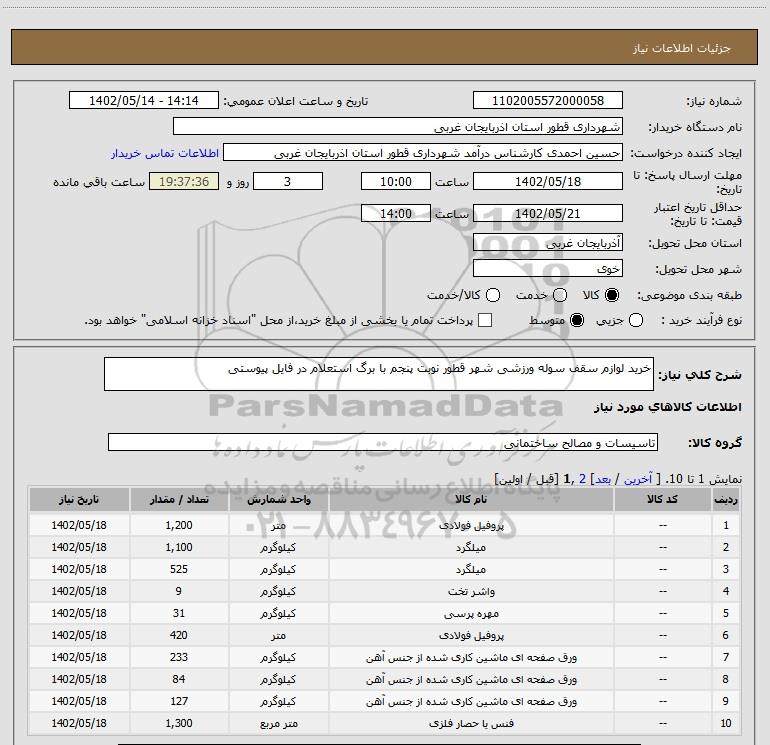Toggle the اسناد خزانه اسلامی payment checkbox
Image resolution: width=770 pixels, height=745 pixels.
485,321
